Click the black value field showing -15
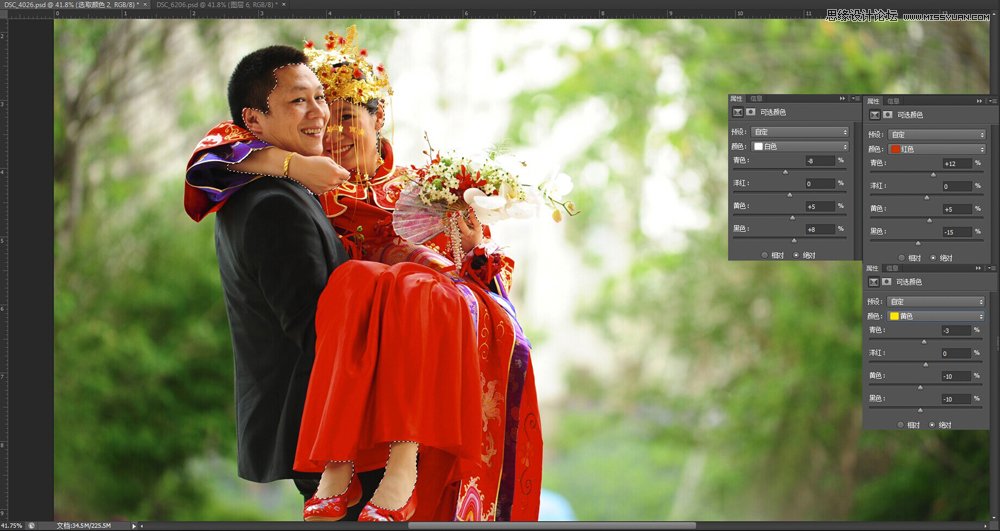 click(x=957, y=232)
